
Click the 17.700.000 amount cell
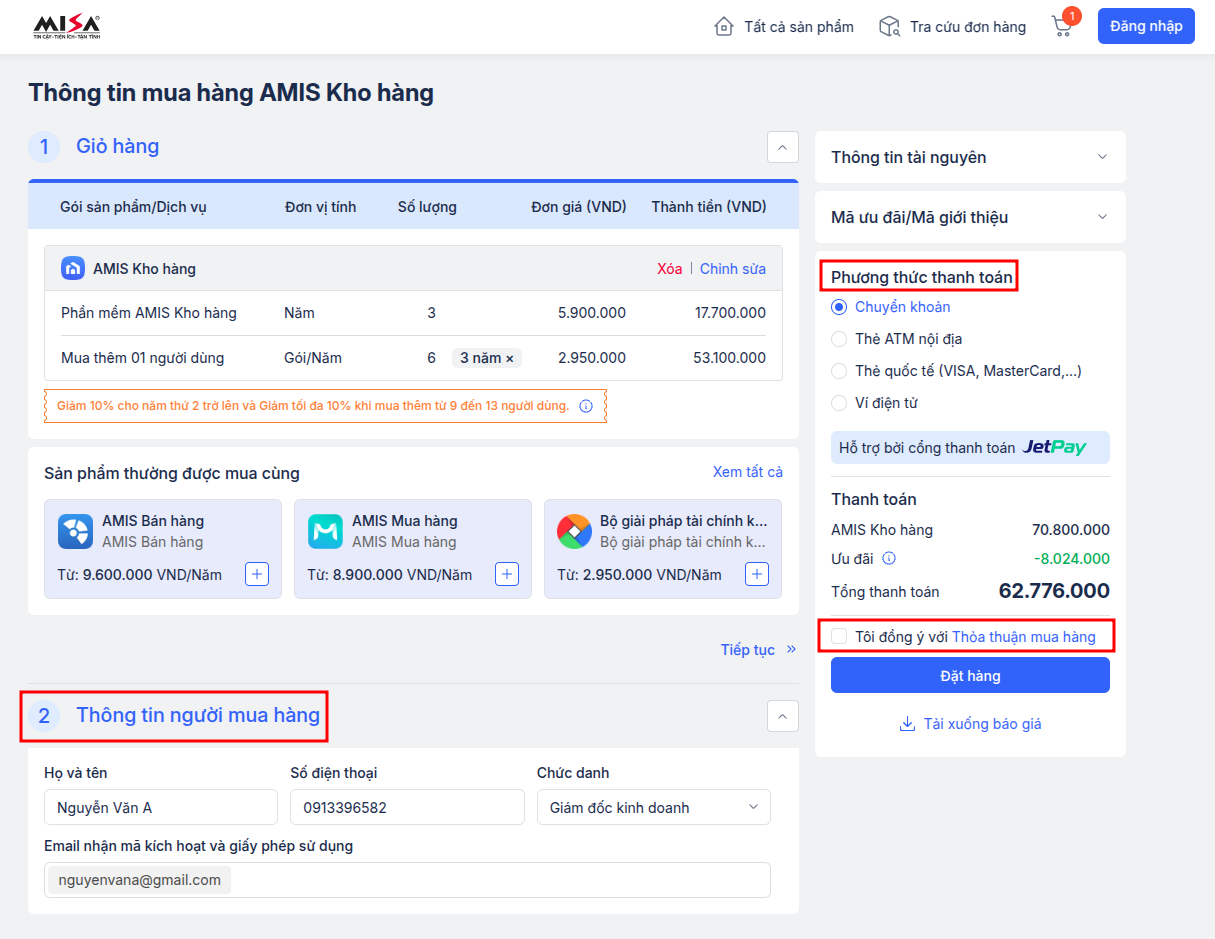730,313
